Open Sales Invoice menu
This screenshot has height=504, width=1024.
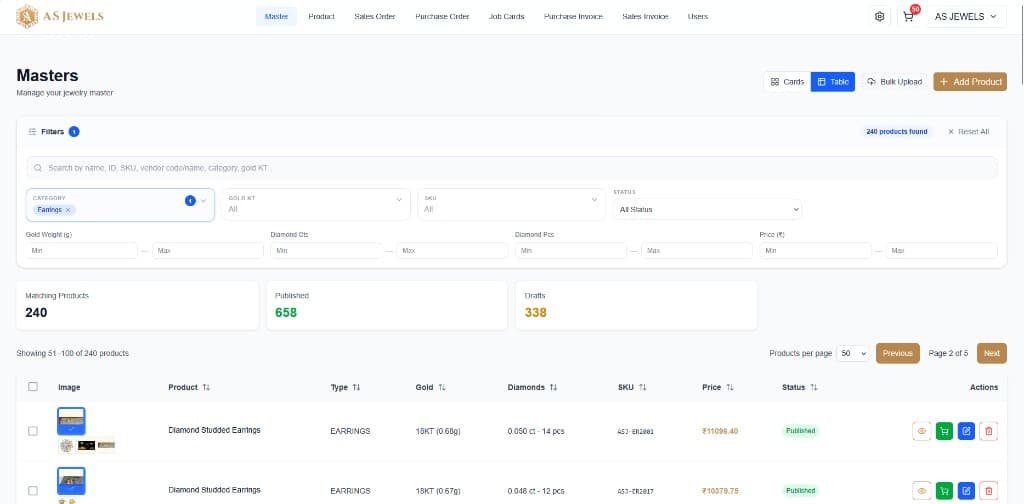pos(645,16)
